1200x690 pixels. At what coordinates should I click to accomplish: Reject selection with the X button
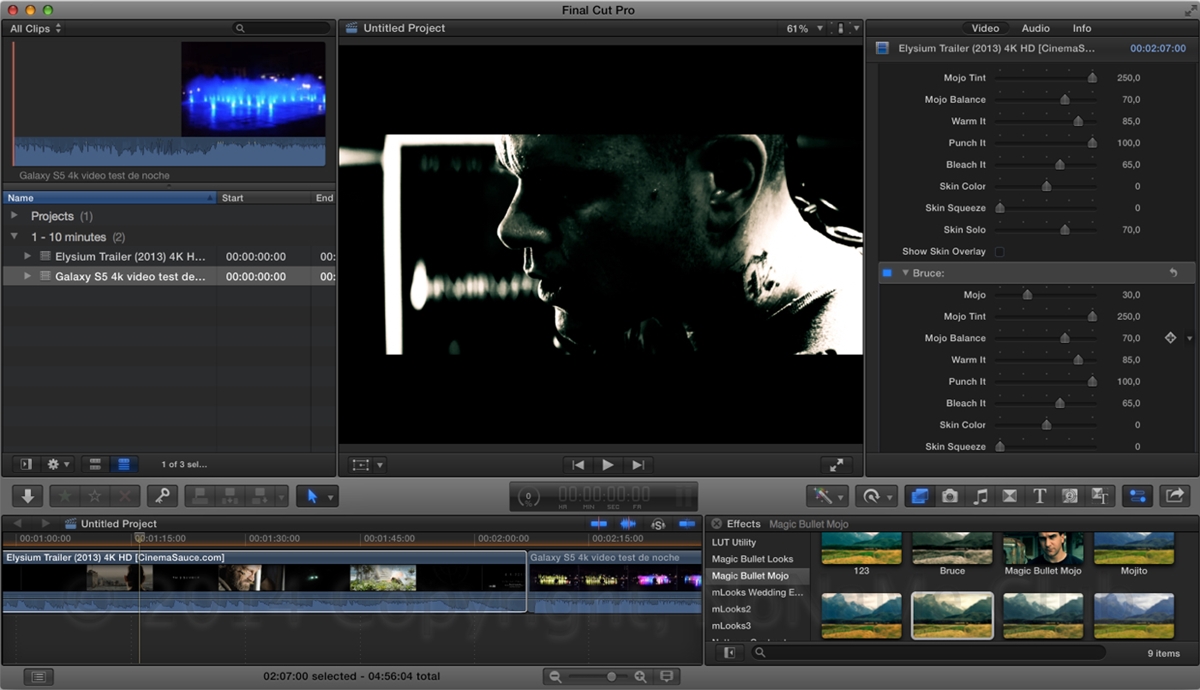tap(124, 495)
